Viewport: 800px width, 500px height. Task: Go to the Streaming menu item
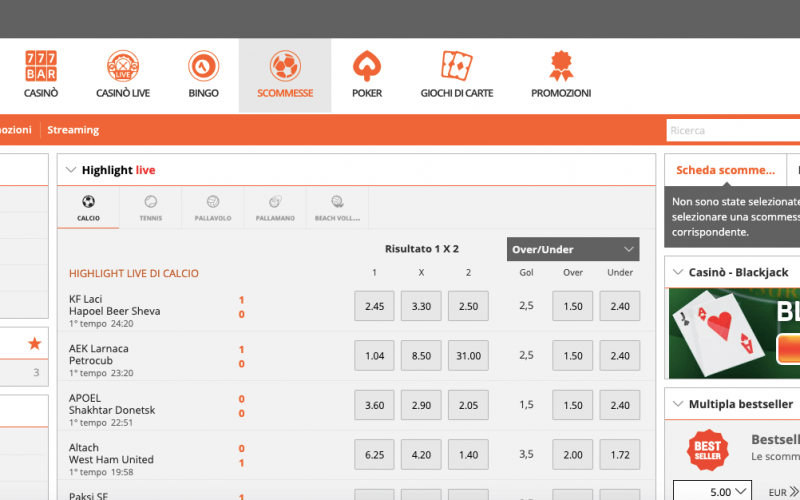(x=73, y=130)
